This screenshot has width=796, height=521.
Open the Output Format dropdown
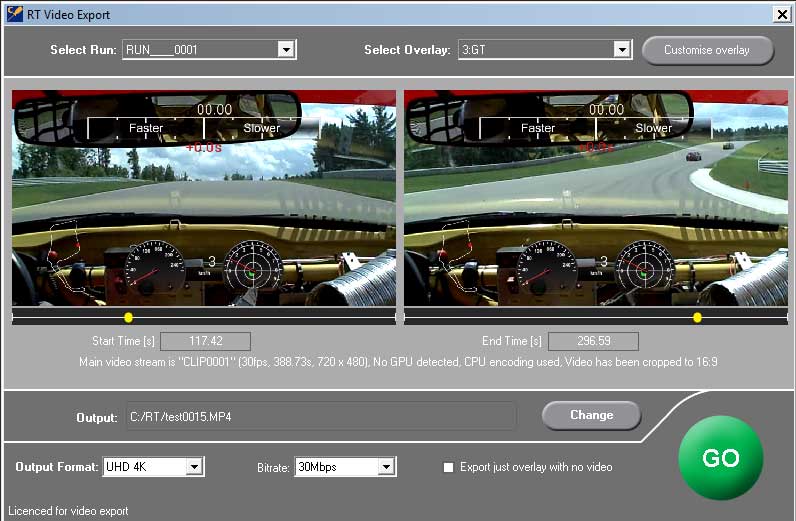coord(194,467)
